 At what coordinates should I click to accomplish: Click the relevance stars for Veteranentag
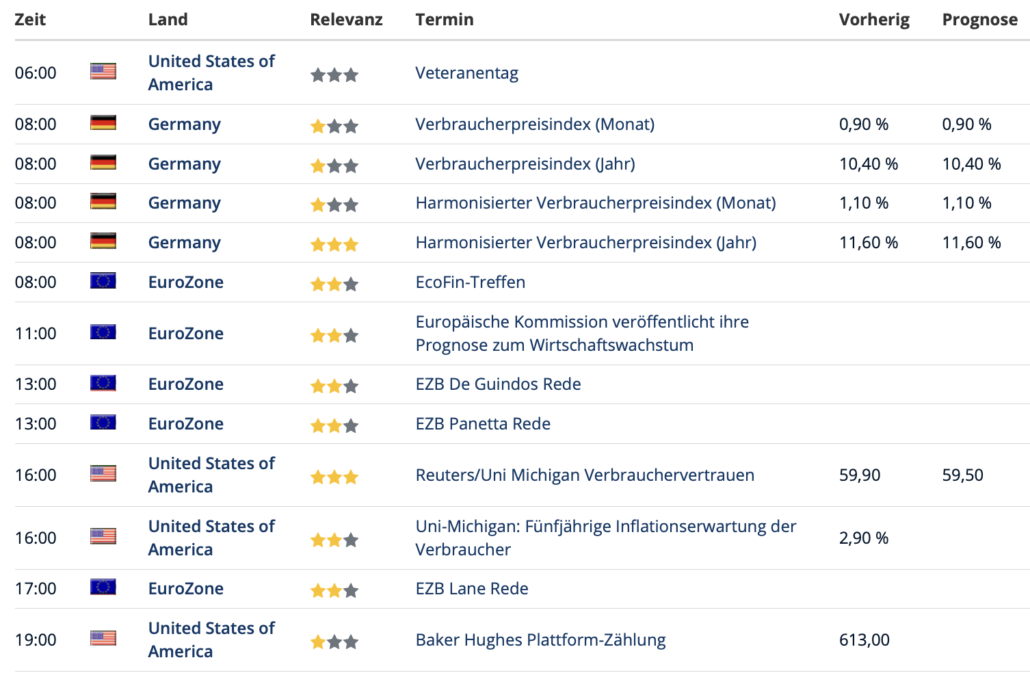coord(334,75)
